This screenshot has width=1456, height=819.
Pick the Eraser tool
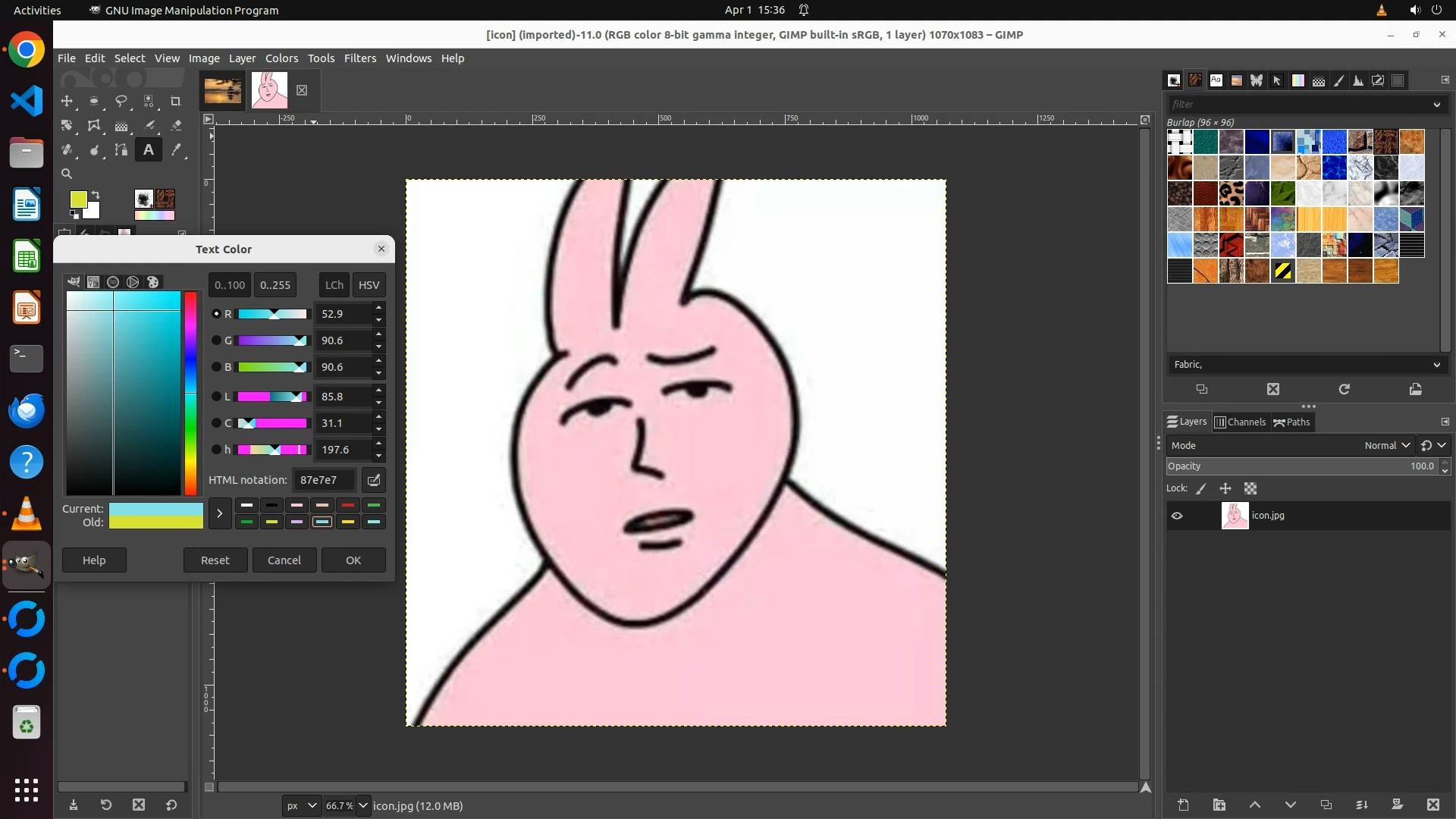click(176, 126)
